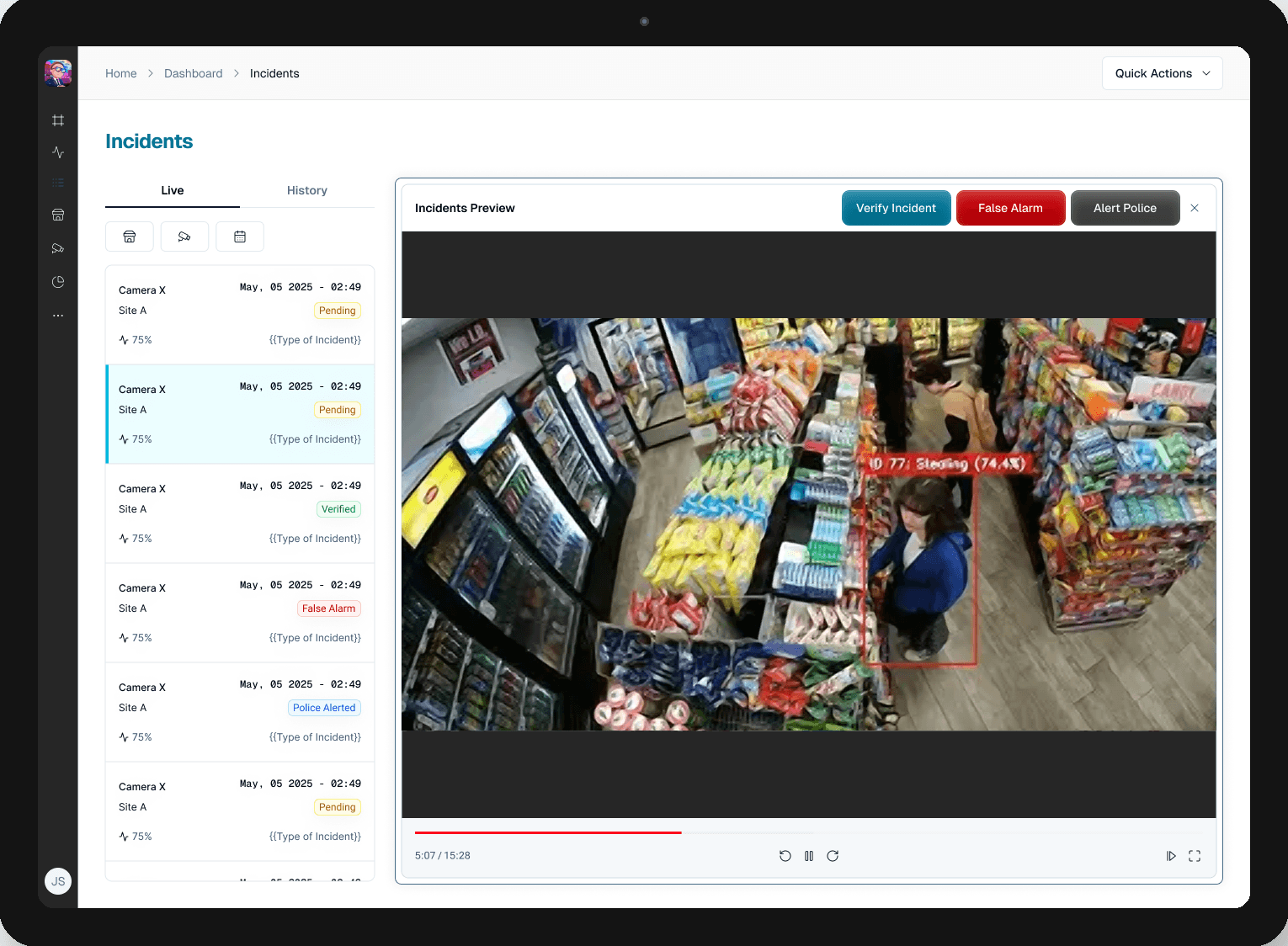Click Verify Incident button

(897, 208)
